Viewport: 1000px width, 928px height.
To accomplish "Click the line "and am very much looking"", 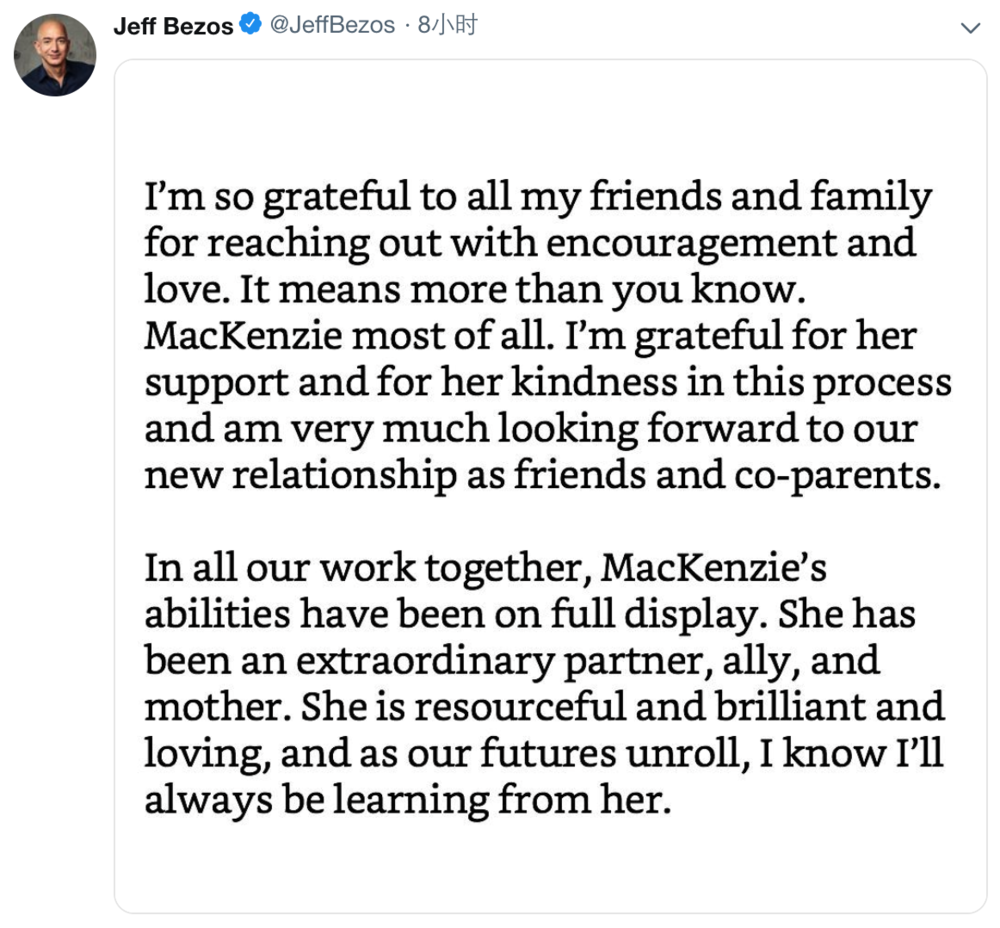I will 531,429.
